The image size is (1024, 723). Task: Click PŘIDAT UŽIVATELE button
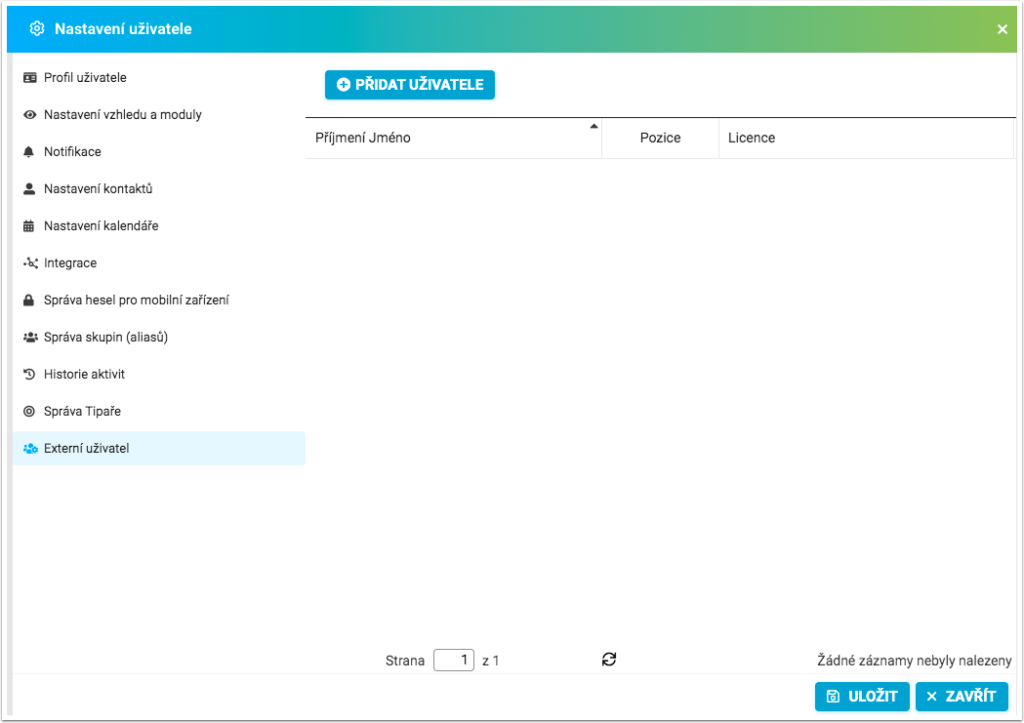tap(409, 85)
